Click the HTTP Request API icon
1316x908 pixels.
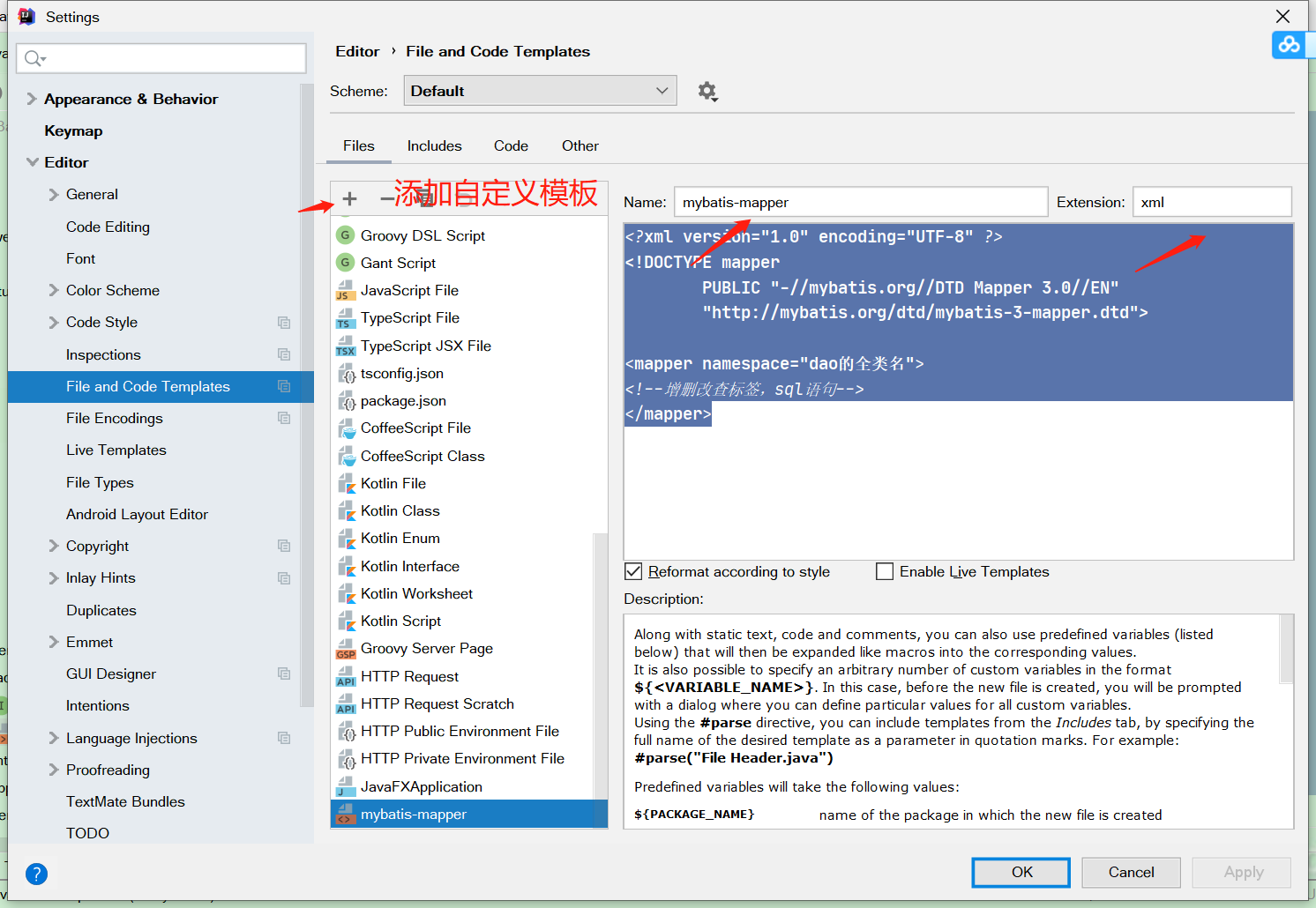tap(346, 677)
